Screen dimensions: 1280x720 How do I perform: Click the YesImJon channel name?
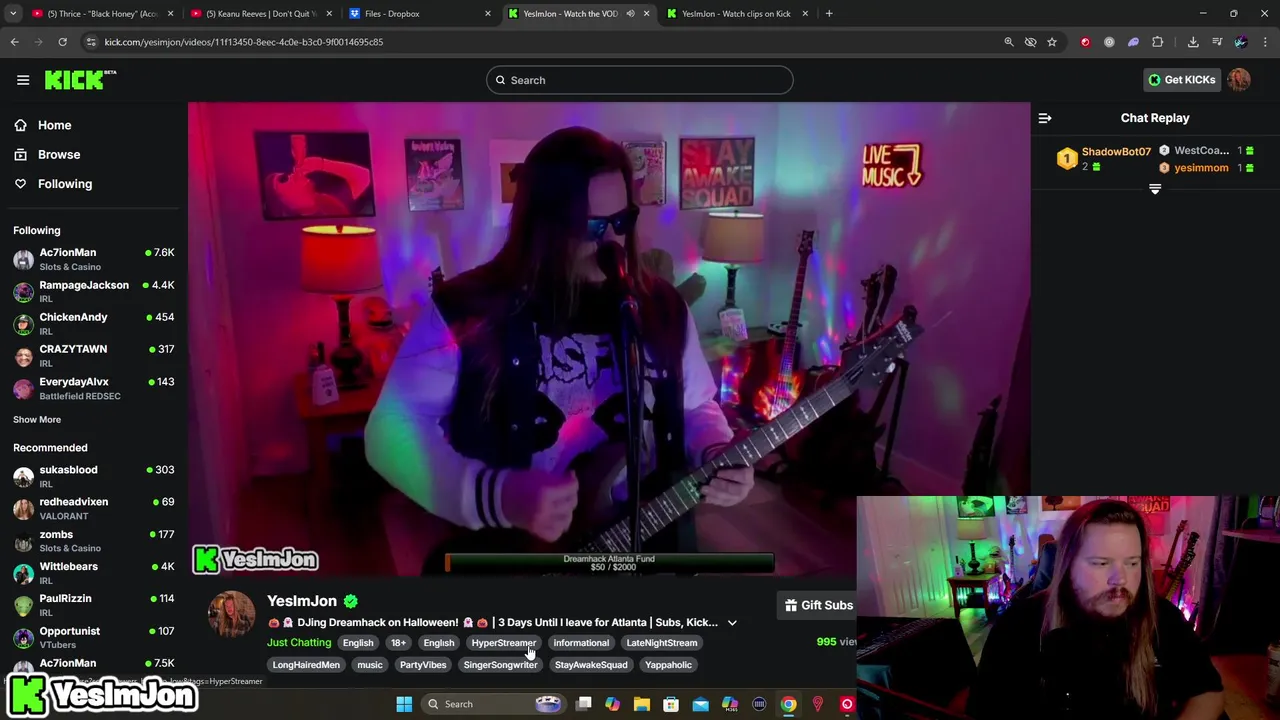(302, 601)
